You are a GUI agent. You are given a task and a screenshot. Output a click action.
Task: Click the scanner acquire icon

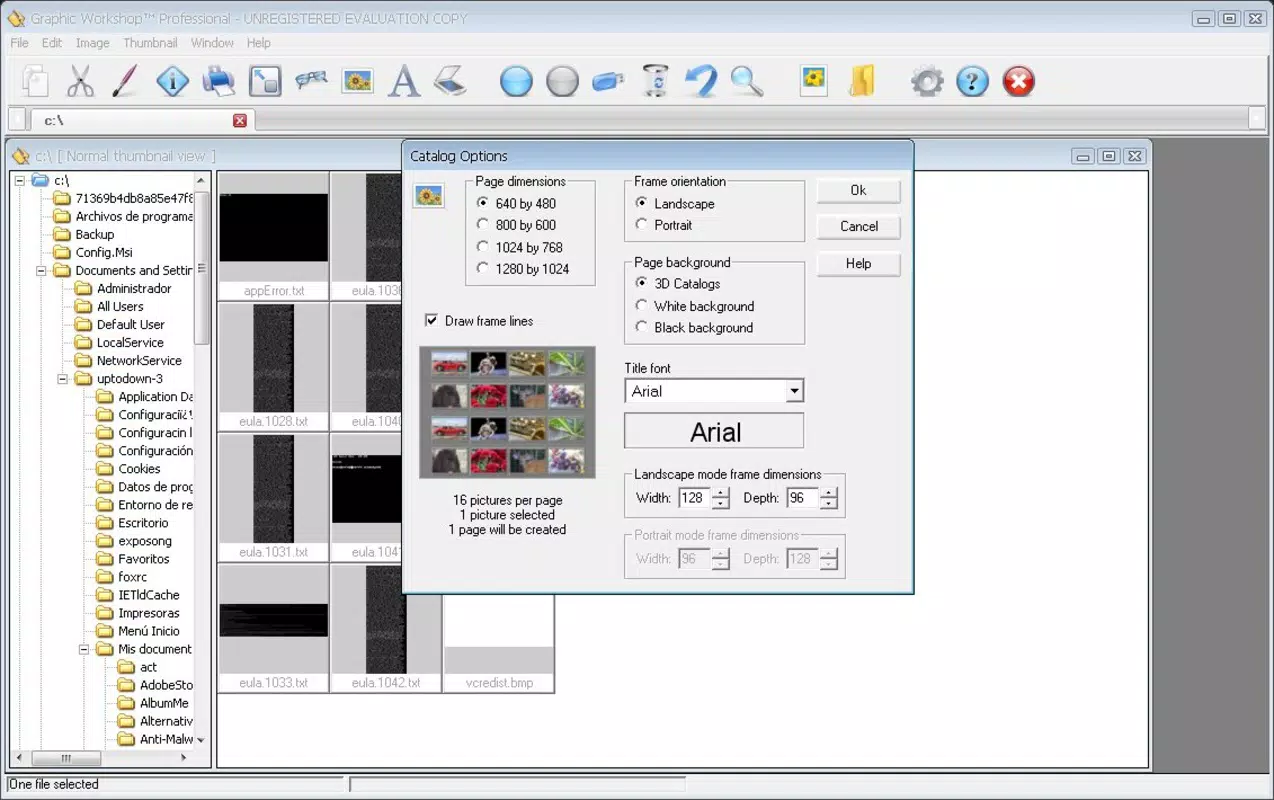450,81
